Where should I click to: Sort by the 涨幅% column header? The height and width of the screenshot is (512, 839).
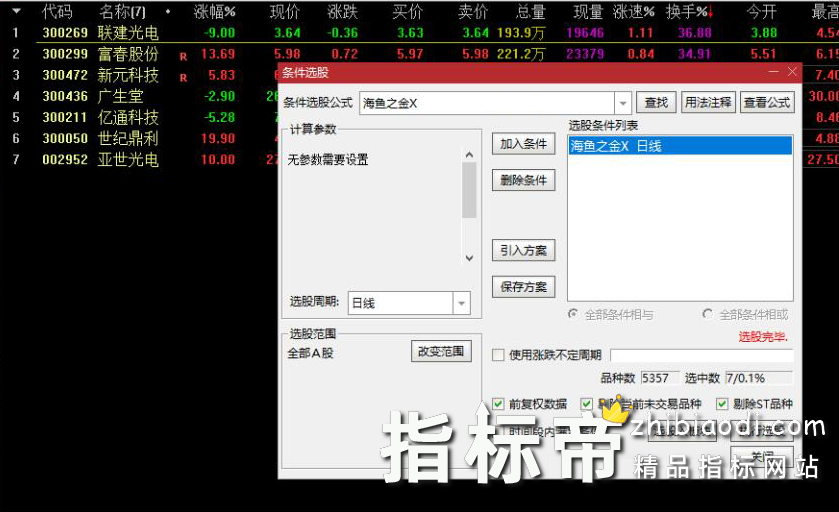[215, 11]
